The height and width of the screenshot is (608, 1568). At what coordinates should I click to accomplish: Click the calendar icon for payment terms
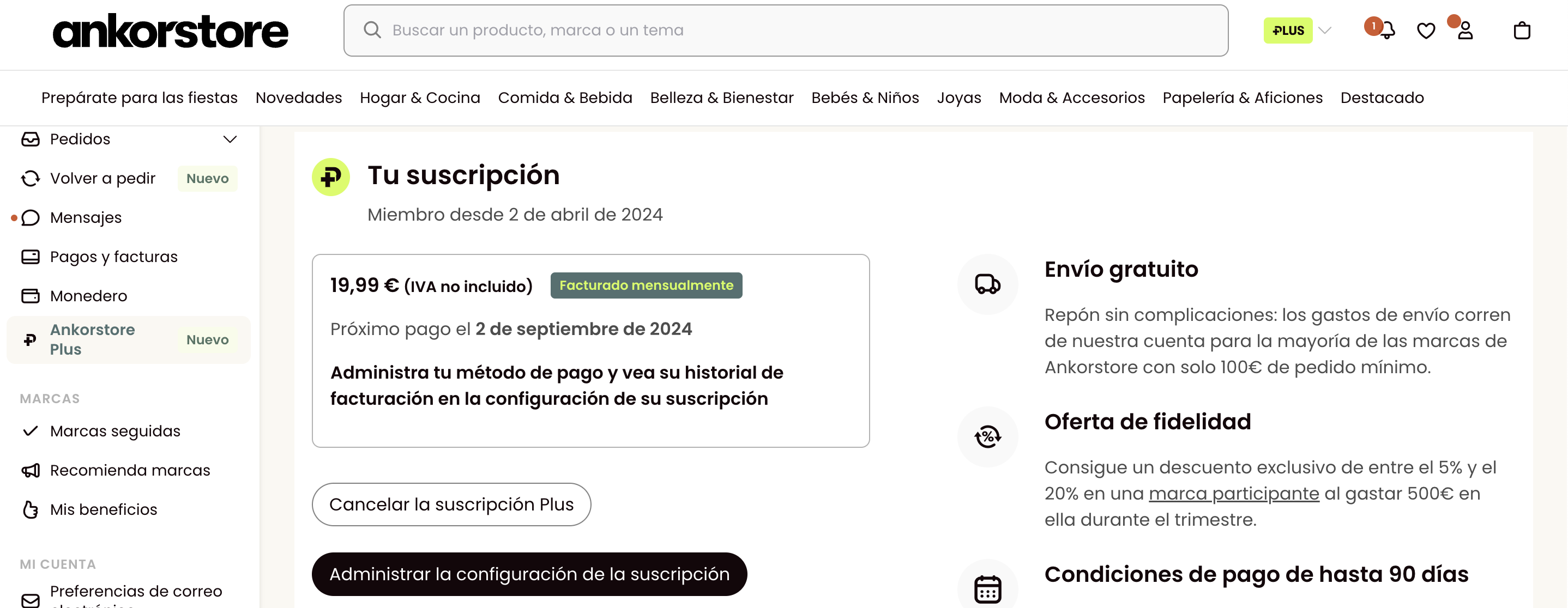click(987, 588)
